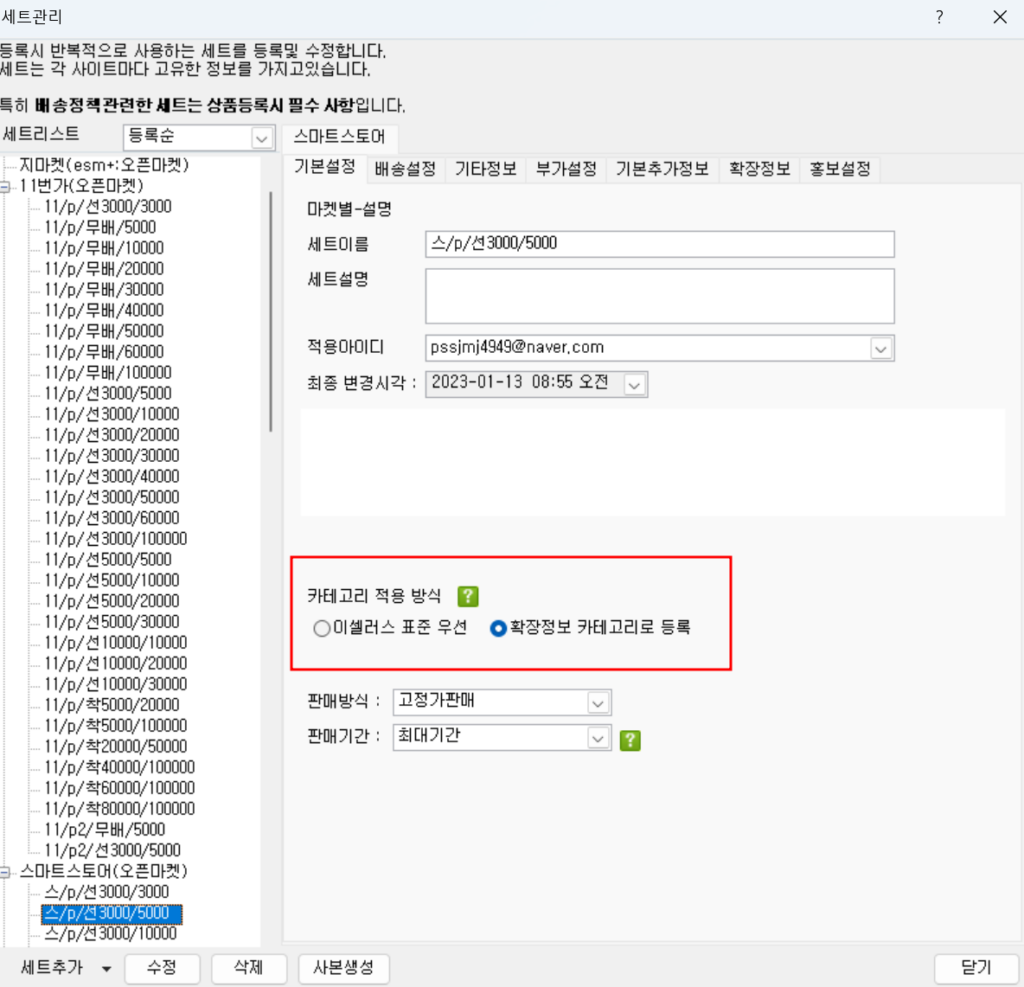1024x987 pixels.
Task: Click into the 세트이름 input field
Action: coord(660,244)
